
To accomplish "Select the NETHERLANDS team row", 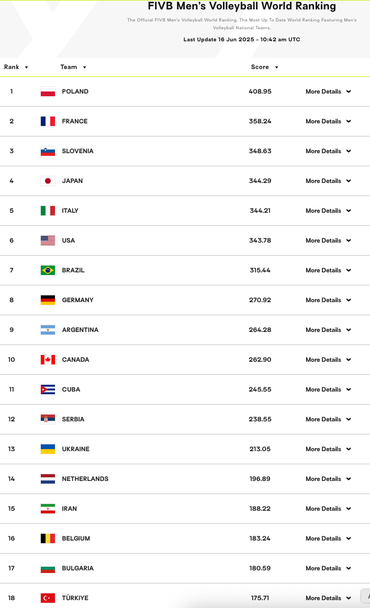I will (185, 479).
